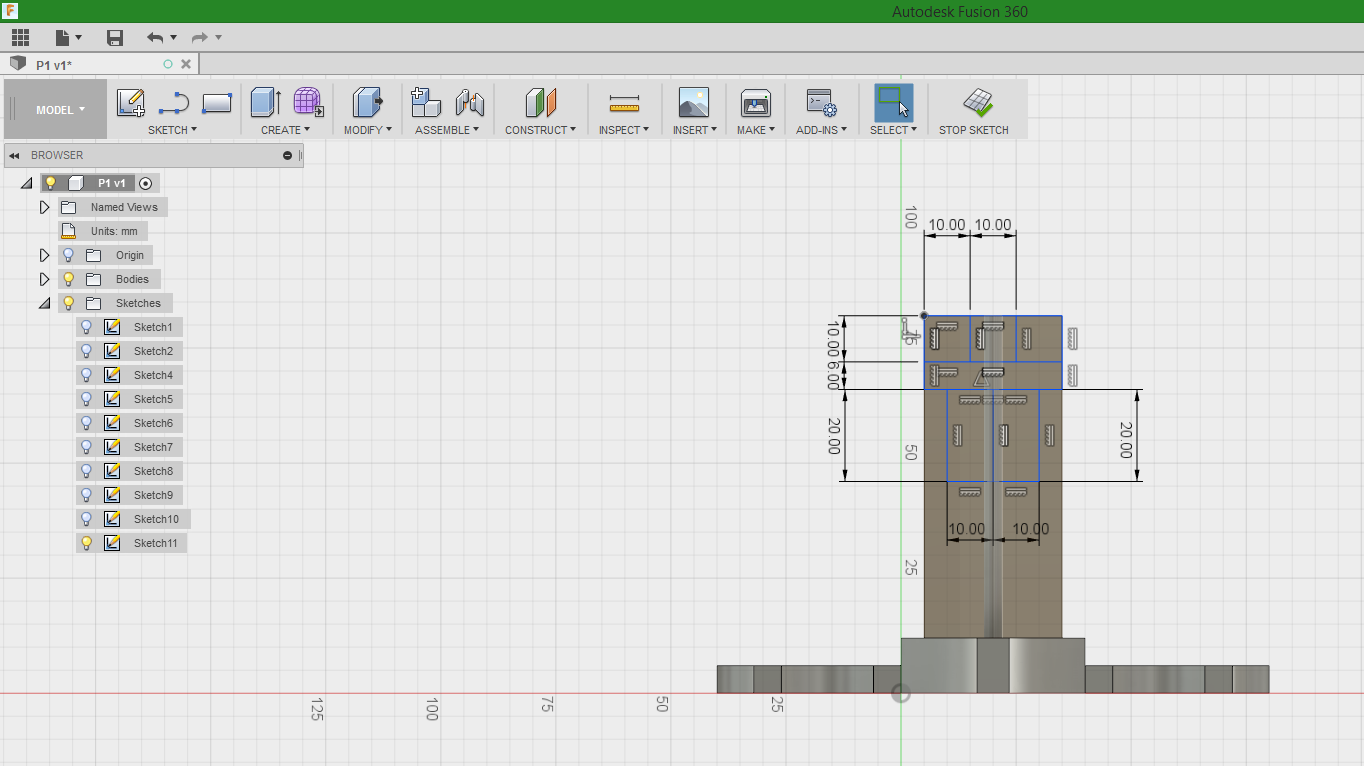This screenshot has height=766, width=1364.
Task: Select the Rectangle sketch tool icon
Action: [217, 102]
